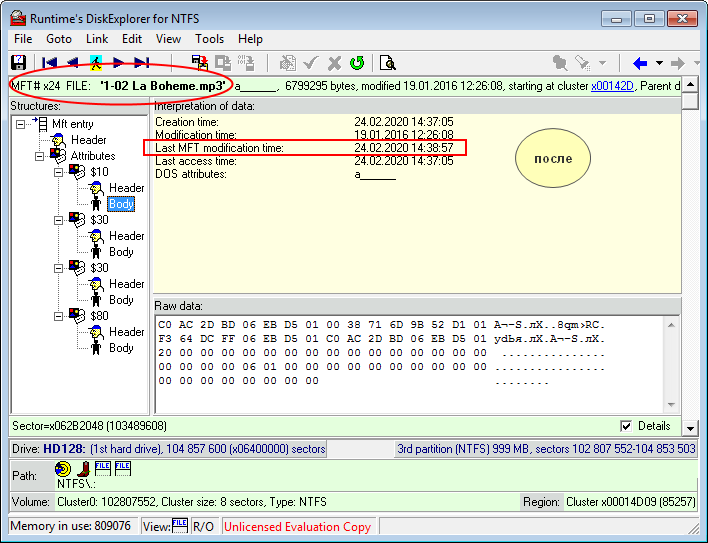Click the first FILE icon in Path

pyautogui.click(x=102, y=469)
